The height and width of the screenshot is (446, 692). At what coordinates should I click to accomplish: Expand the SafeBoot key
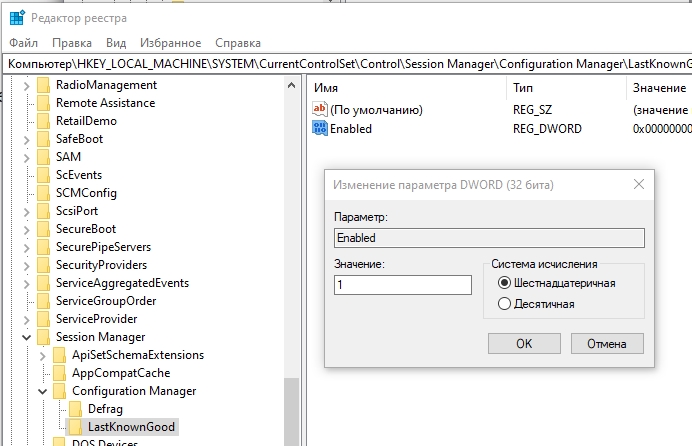26,140
